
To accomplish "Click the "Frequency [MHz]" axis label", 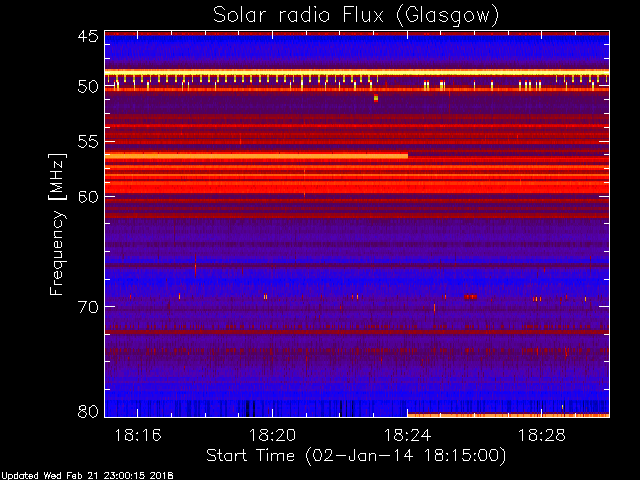I will coord(57,224).
